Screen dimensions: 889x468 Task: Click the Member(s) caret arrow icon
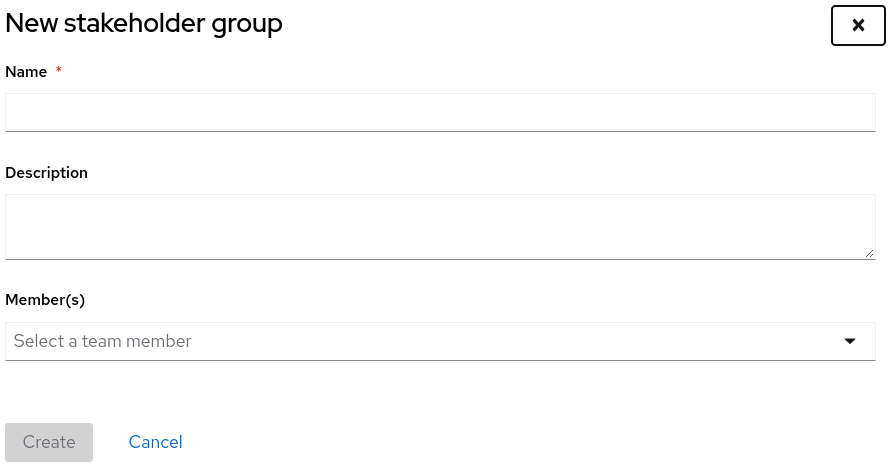[x=850, y=341]
